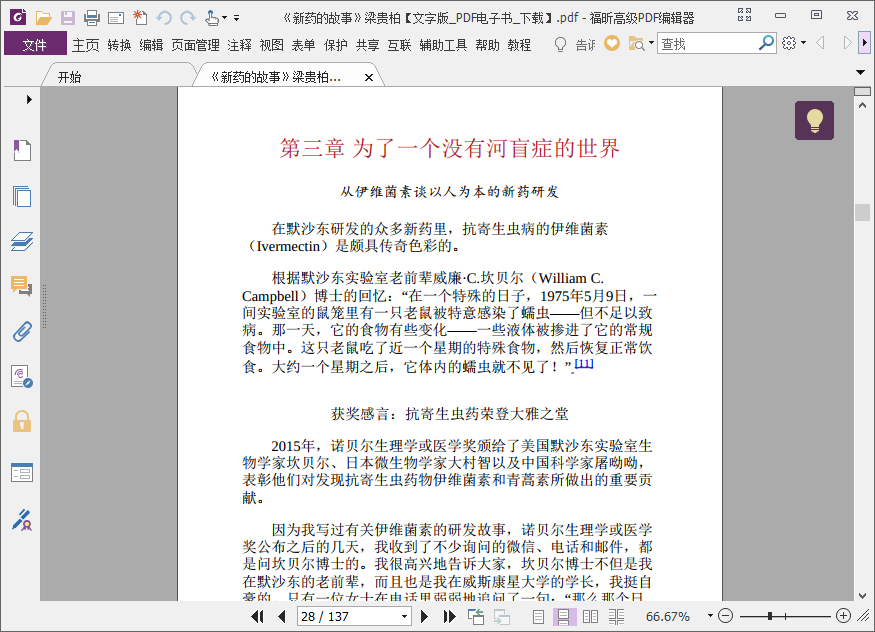This screenshot has width=875, height=632.
Task: Open the bookmarks panel icon in sidebar
Action: pyautogui.click(x=22, y=150)
